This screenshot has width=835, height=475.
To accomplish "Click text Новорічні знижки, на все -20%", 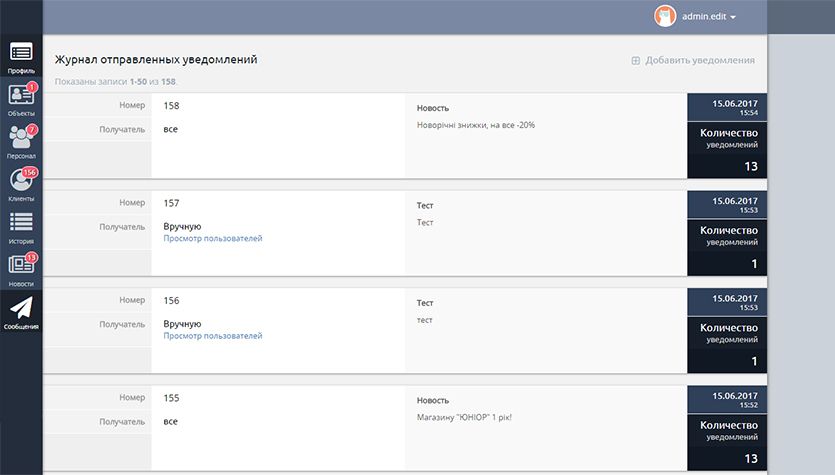I will [476, 125].
